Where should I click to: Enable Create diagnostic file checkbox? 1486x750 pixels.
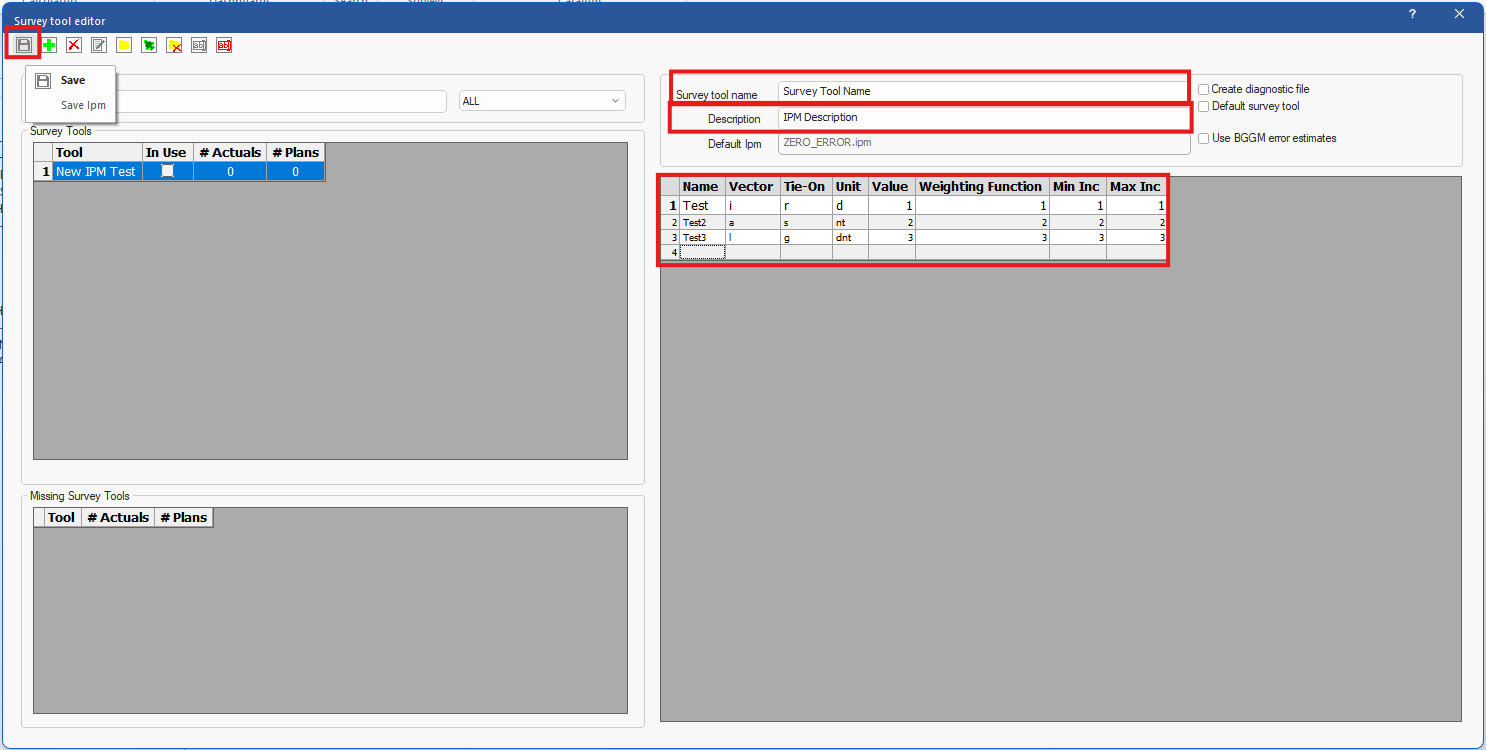(x=1204, y=89)
